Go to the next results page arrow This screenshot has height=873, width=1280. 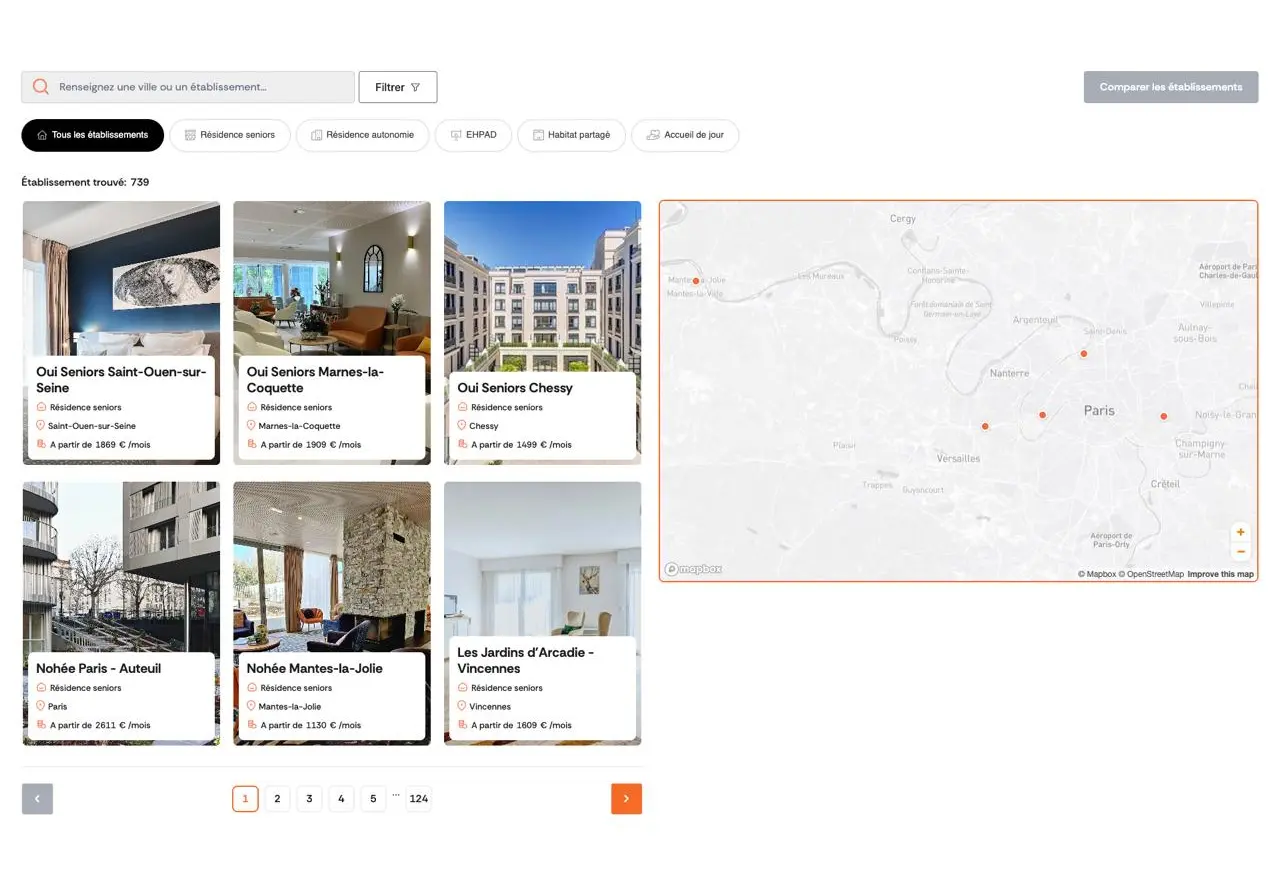tap(626, 799)
